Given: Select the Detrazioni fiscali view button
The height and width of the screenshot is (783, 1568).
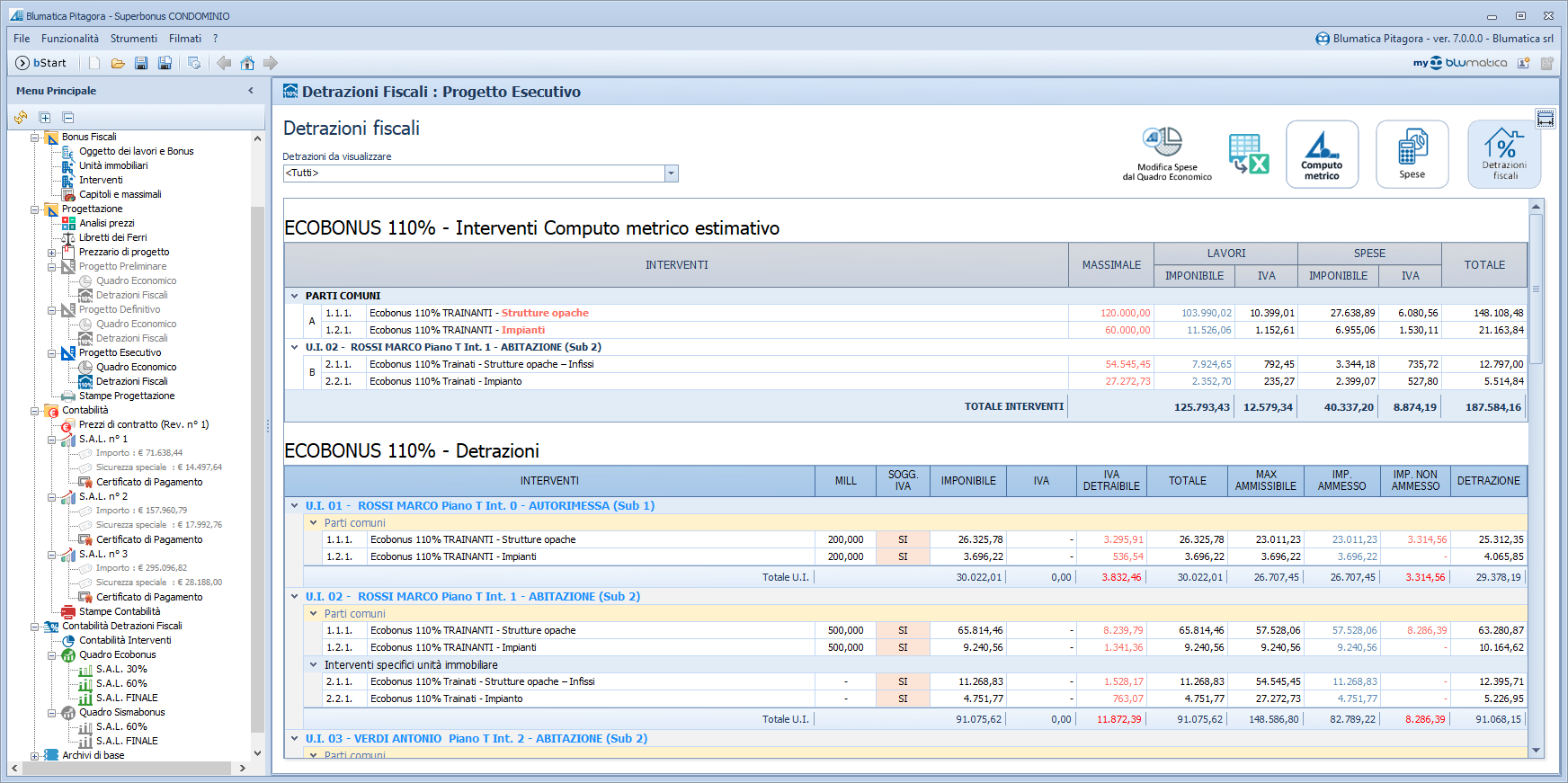Looking at the screenshot, I should (1504, 155).
